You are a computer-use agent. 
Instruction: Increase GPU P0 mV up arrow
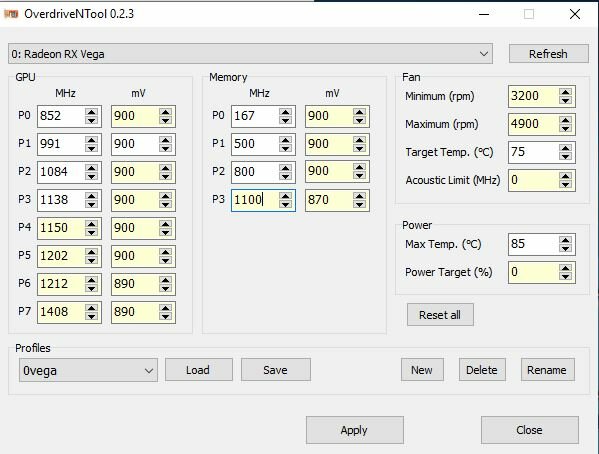point(166,112)
